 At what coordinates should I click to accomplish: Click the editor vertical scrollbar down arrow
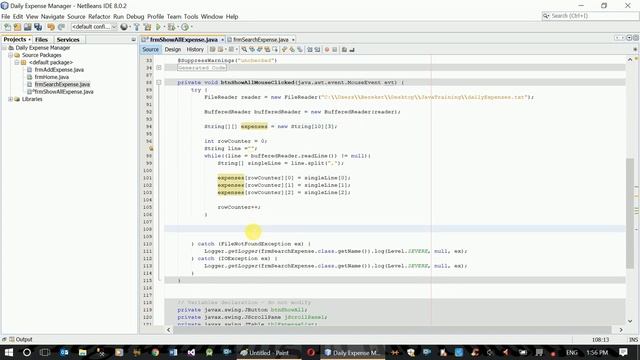630,321
